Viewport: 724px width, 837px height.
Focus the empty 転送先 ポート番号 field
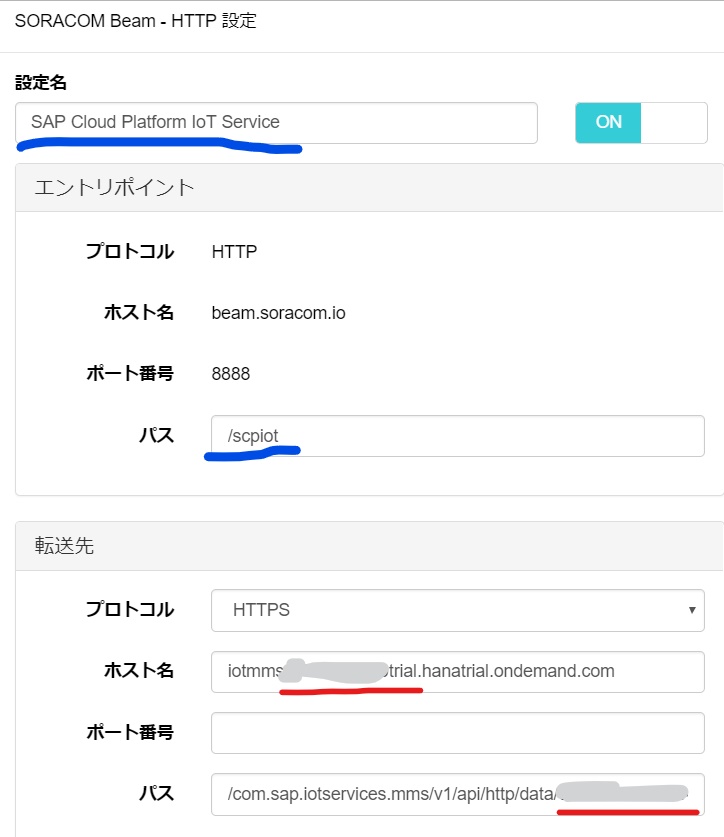pos(458,733)
